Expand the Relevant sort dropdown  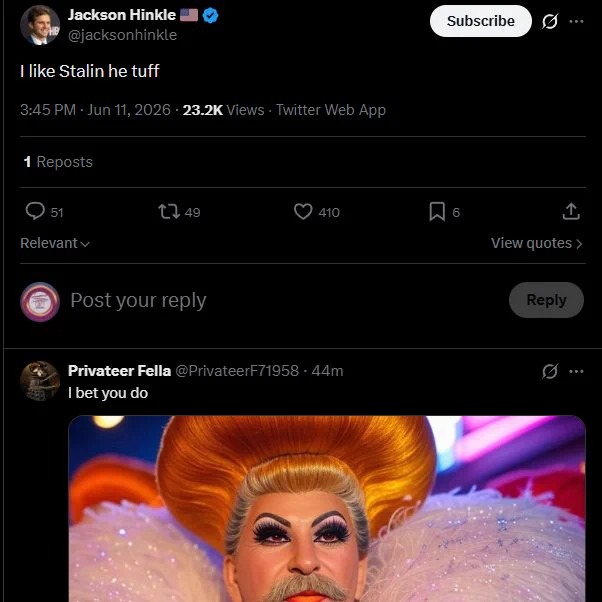tap(55, 243)
